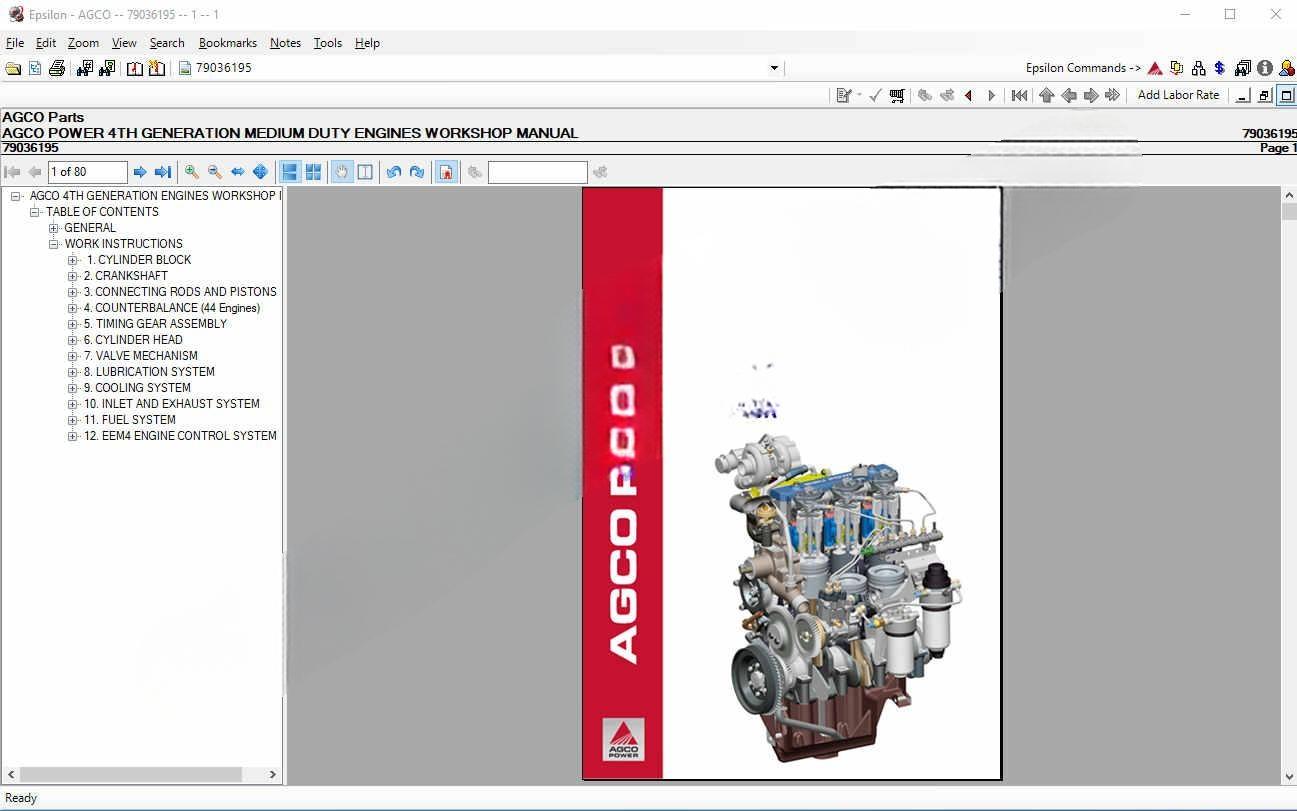Rotate the page counterclockwise
Image resolution: width=1297 pixels, height=811 pixels.
click(x=394, y=172)
